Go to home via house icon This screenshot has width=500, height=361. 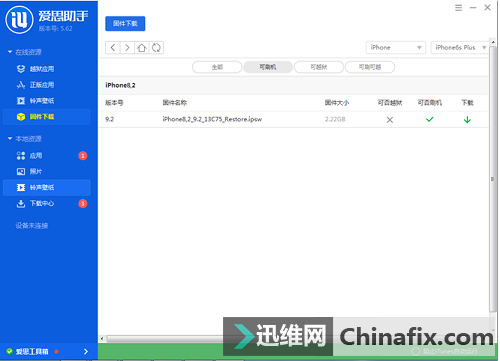point(142,48)
